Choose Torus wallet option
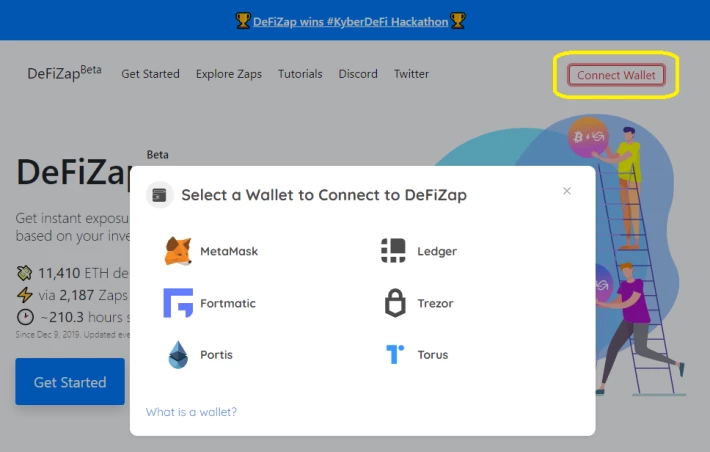This screenshot has width=710, height=452. (417, 354)
